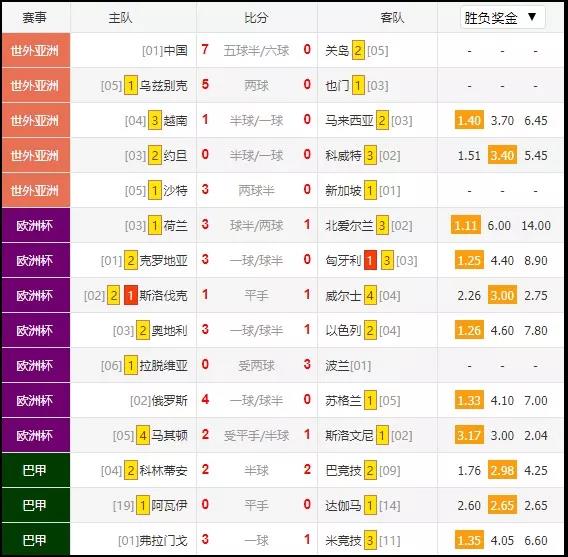Click the red card badge beside 匈牙利
This screenshot has width=568, height=557.
pos(370,260)
